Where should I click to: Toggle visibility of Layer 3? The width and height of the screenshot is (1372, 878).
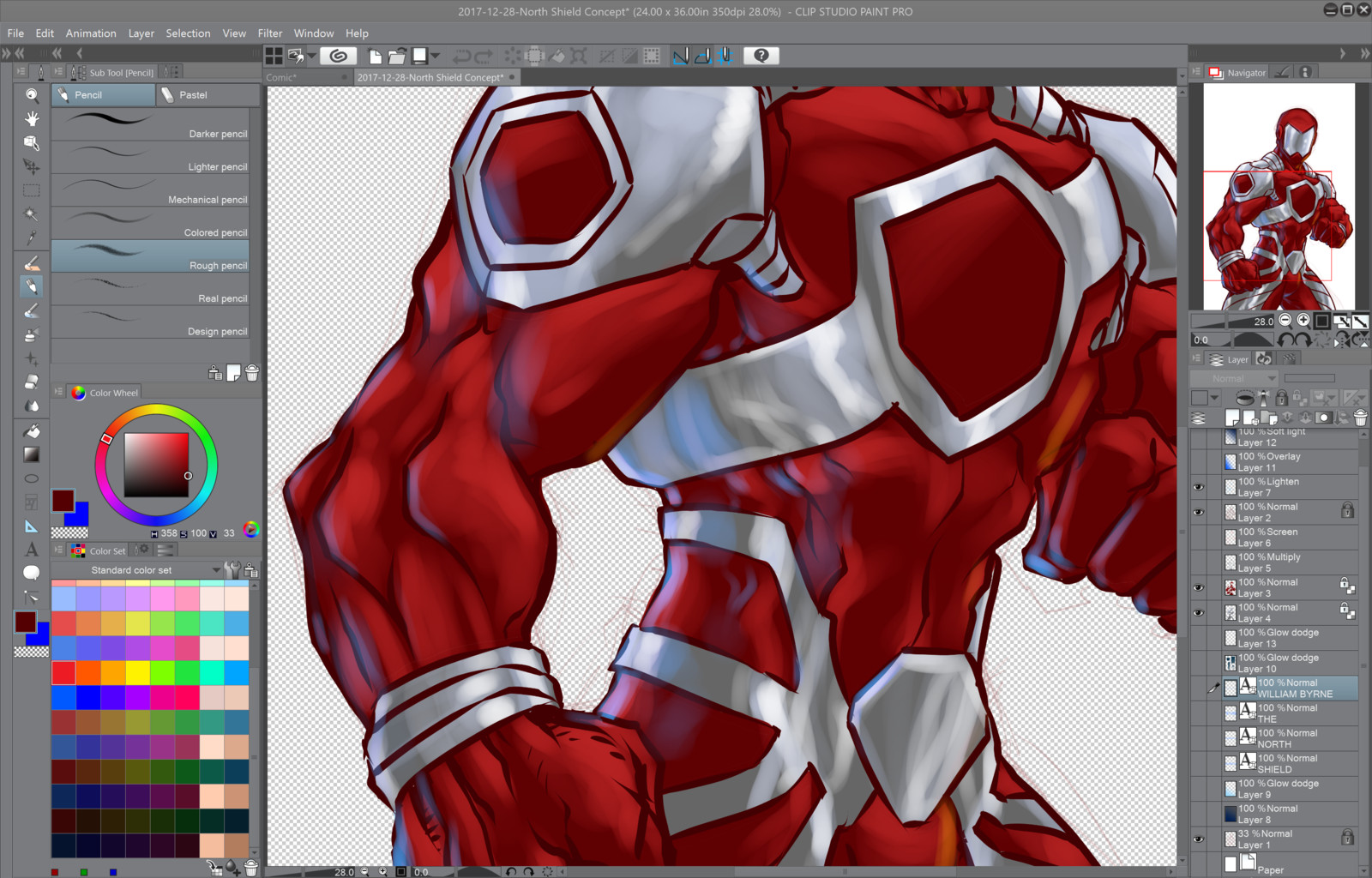[1199, 587]
